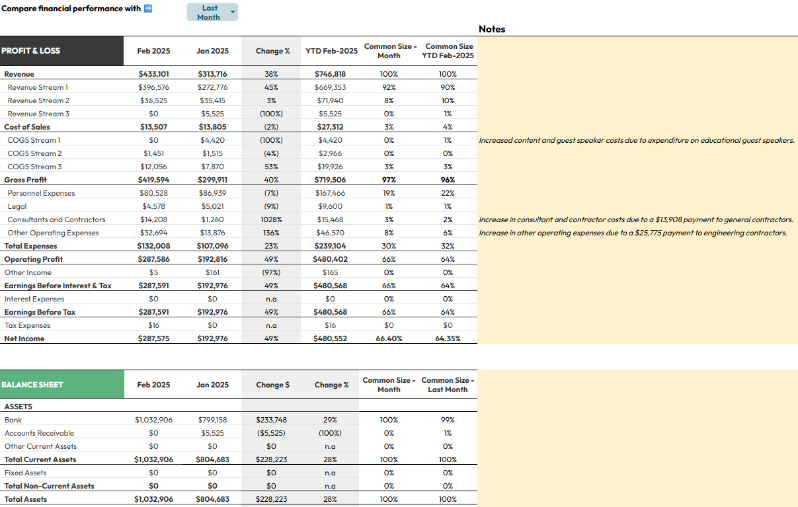This screenshot has height=507, width=798.
Task: Select Earnings Before Interest & Tax label
Action: click(58, 286)
